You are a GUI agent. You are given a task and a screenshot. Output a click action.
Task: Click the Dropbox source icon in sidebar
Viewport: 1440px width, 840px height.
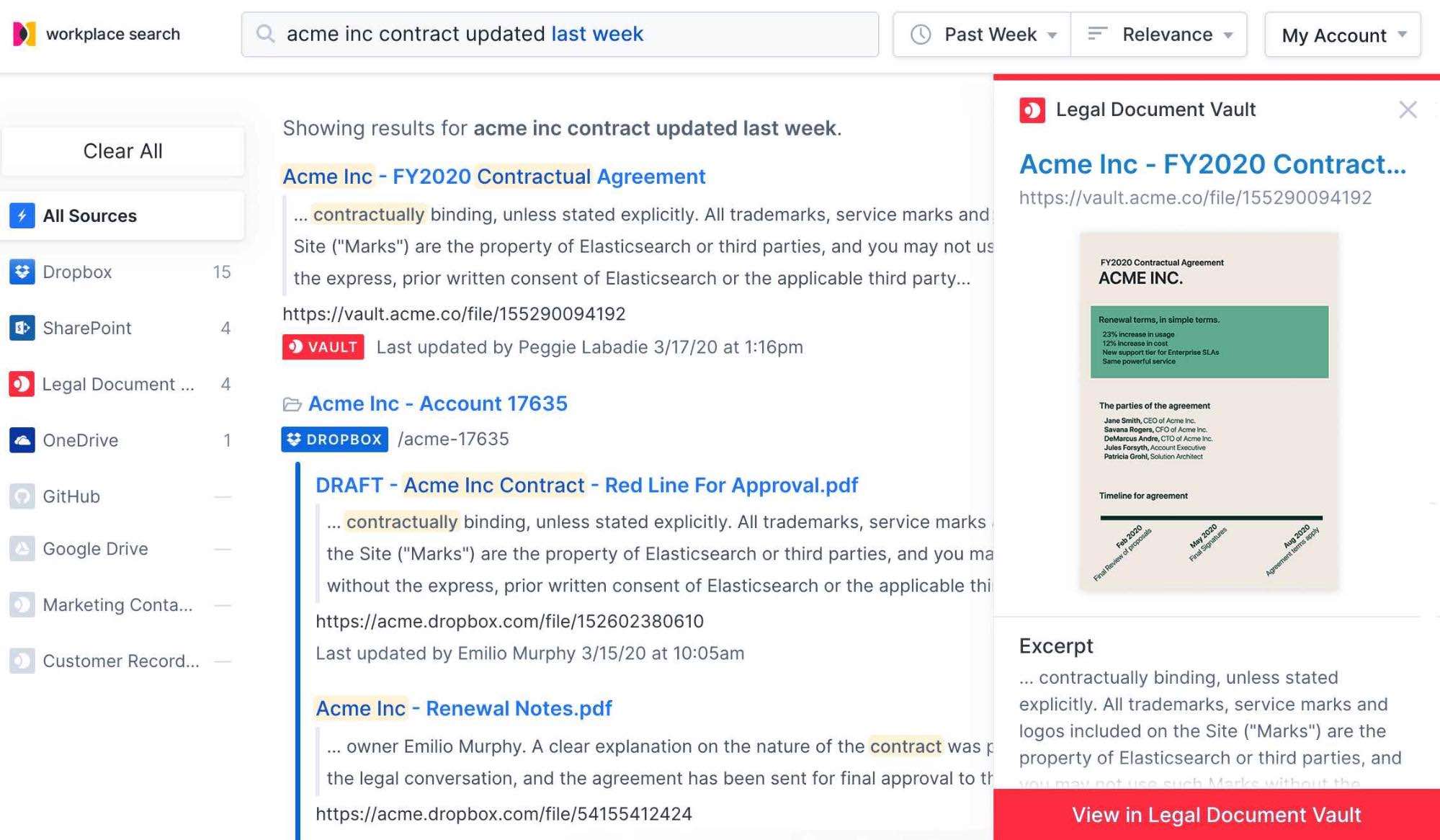pos(22,271)
